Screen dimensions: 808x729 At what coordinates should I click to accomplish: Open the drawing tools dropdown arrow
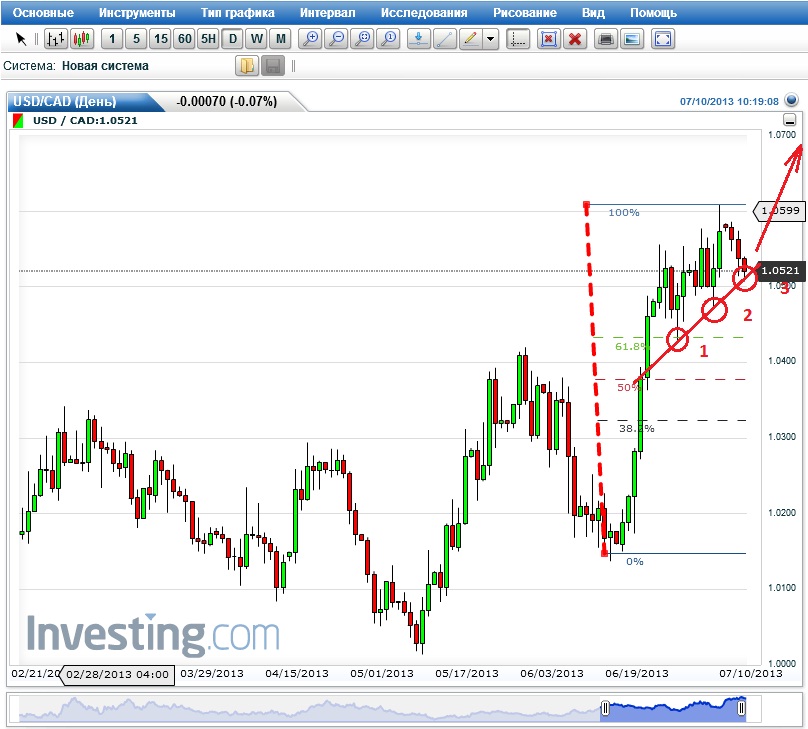click(x=491, y=39)
